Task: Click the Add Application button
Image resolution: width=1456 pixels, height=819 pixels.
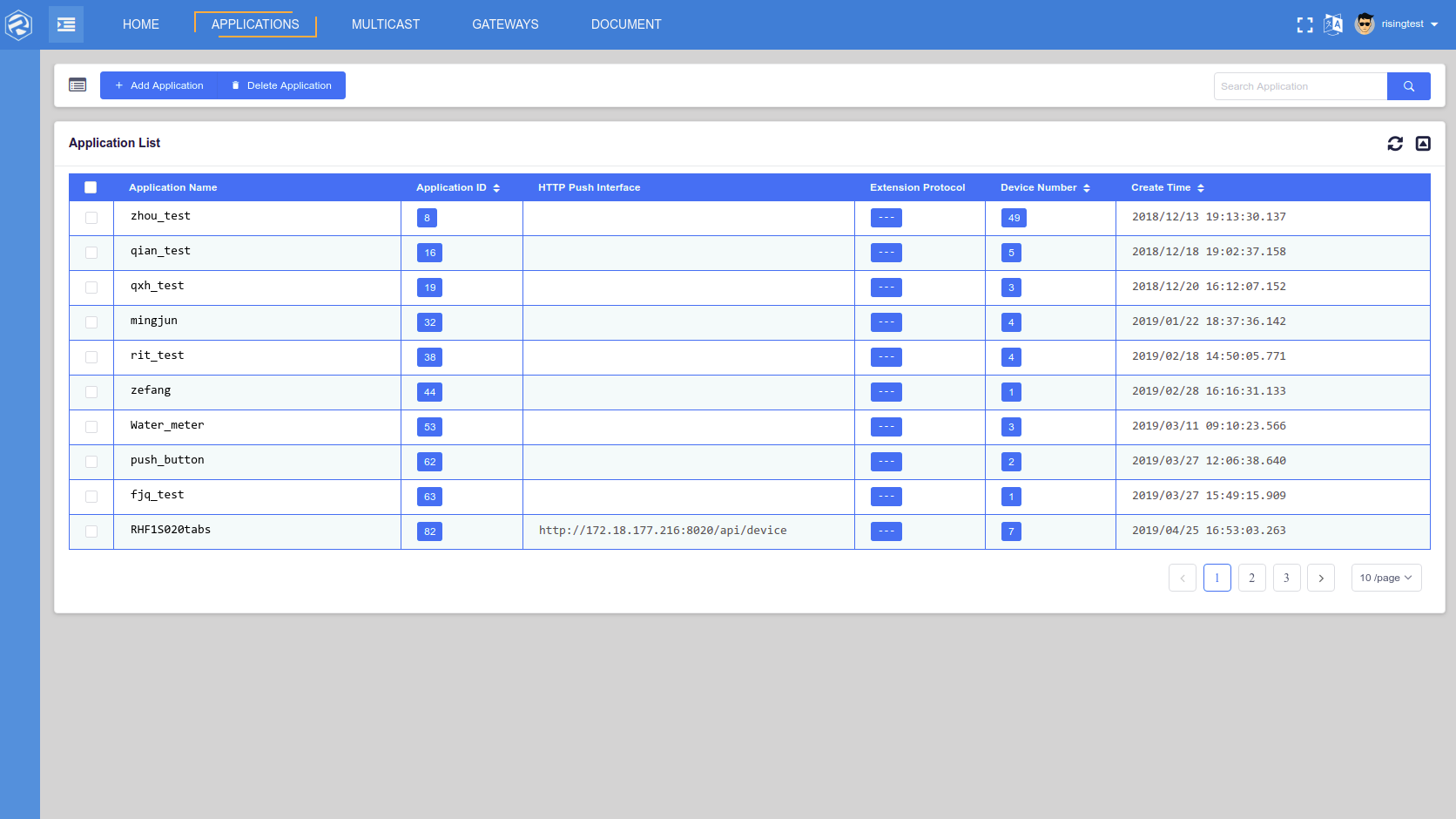Action: click(x=158, y=85)
